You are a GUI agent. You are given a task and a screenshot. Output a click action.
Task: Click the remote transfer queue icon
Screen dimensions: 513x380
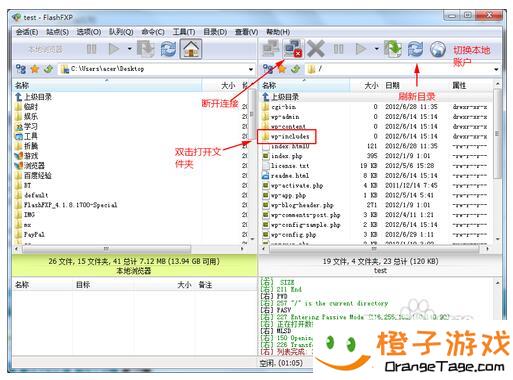click(393, 49)
